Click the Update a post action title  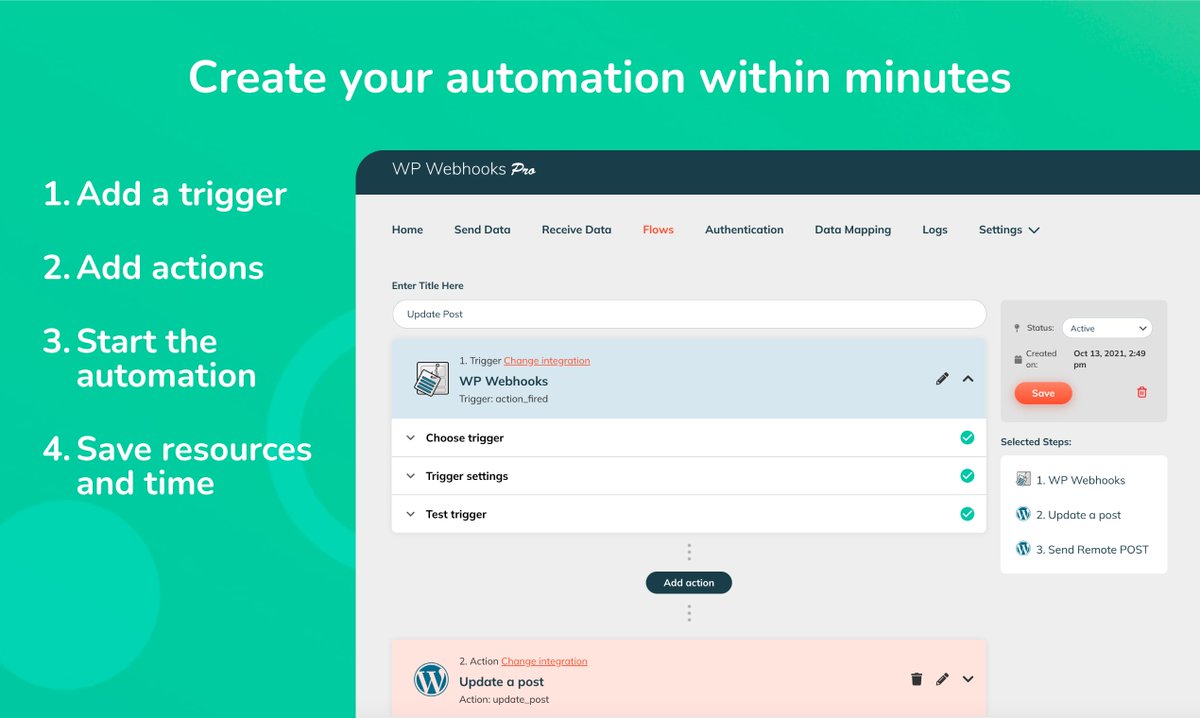(501, 681)
